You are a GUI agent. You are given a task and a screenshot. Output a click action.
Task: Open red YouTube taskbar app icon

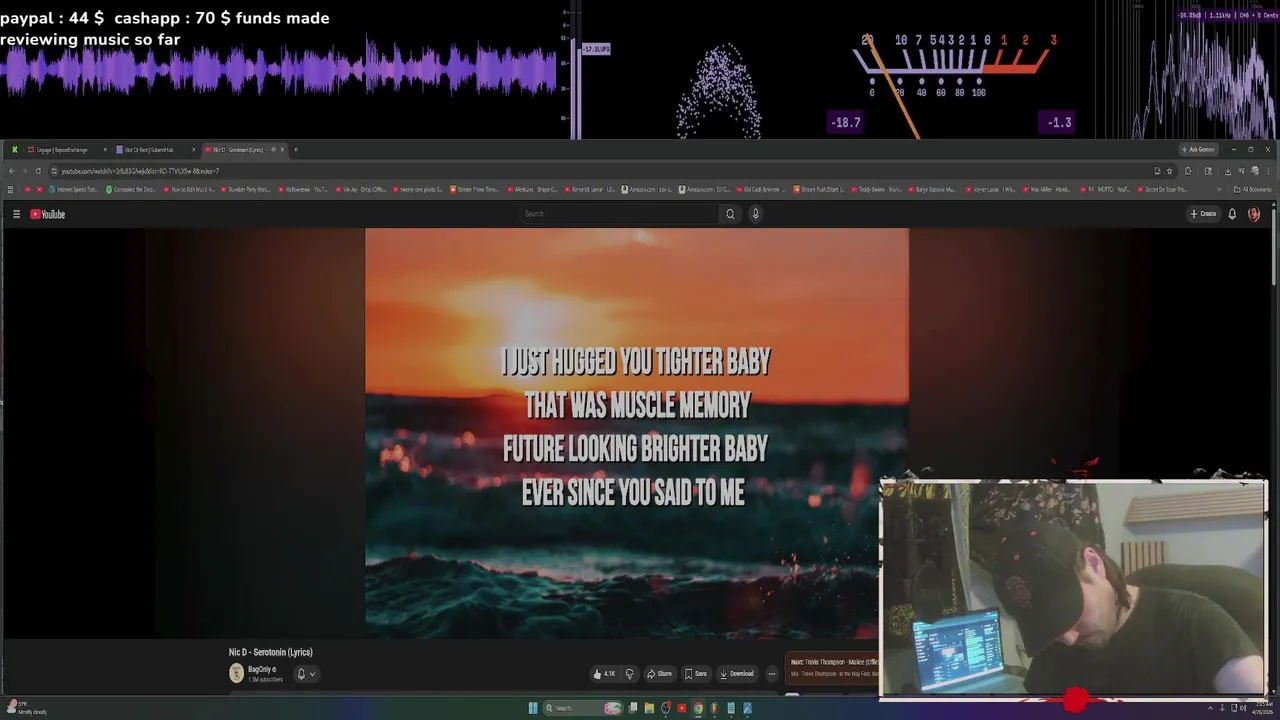pos(682,708)
